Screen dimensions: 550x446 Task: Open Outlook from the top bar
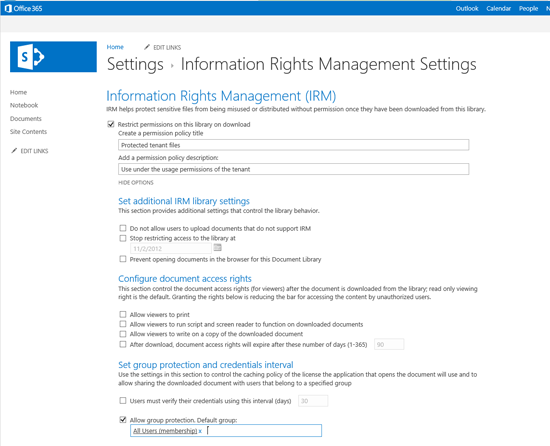coord(467,8)
